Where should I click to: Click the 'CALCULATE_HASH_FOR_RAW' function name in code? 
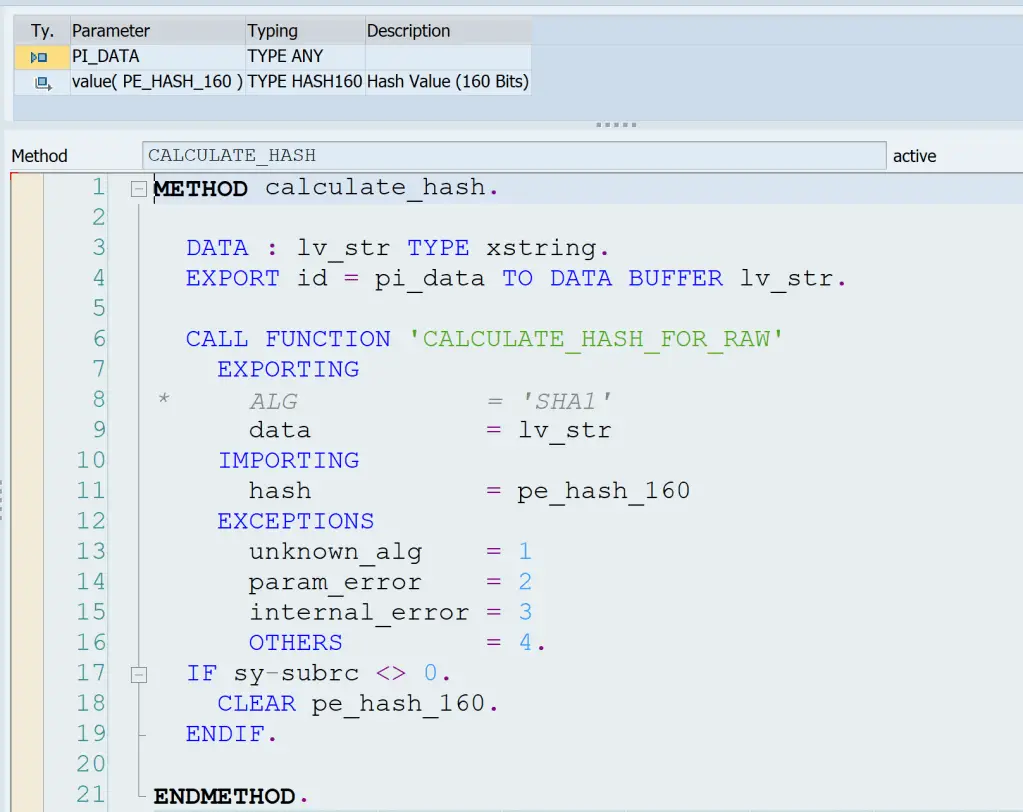pos(596,339)
